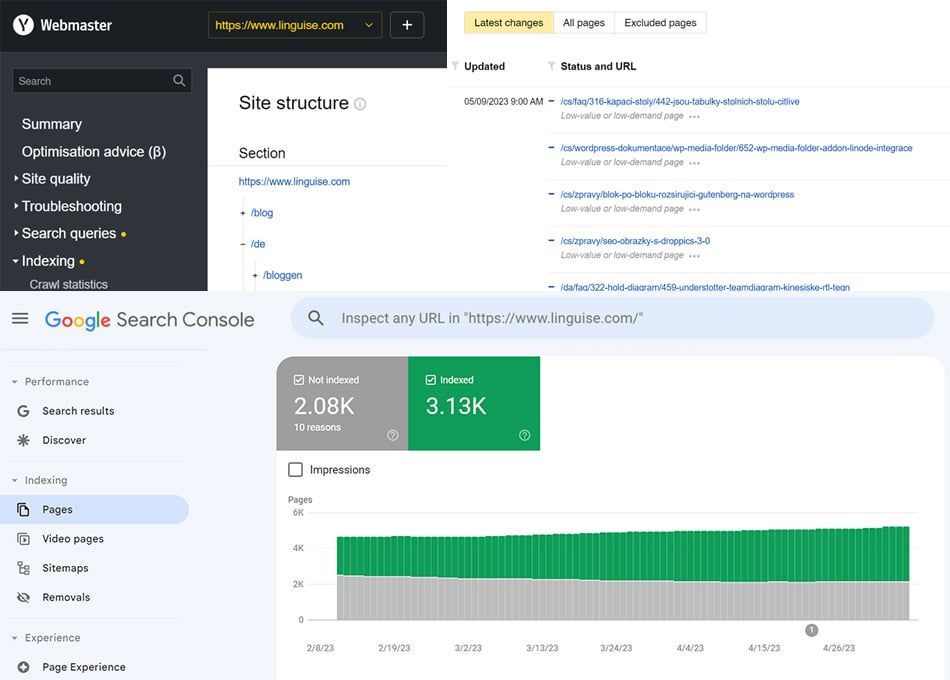This screenshot has height=680, width=950.
Task: Open the ellipsis after the blok-po-bloku row
Action: (694, 210)
